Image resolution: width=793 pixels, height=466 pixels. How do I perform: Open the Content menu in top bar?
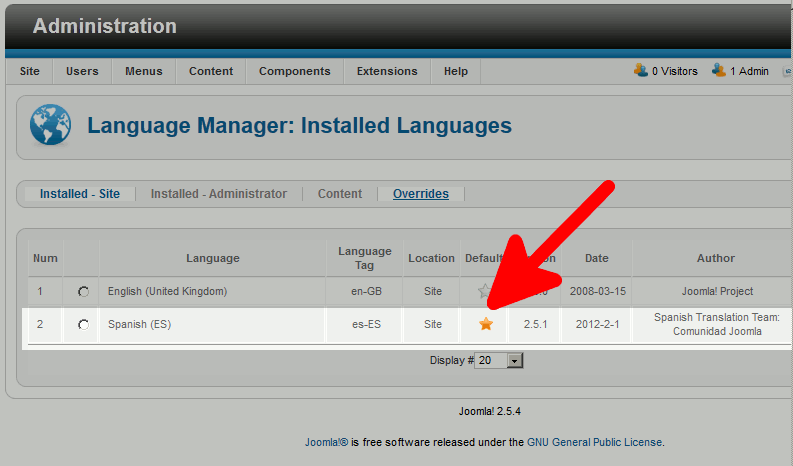point(211,71)
